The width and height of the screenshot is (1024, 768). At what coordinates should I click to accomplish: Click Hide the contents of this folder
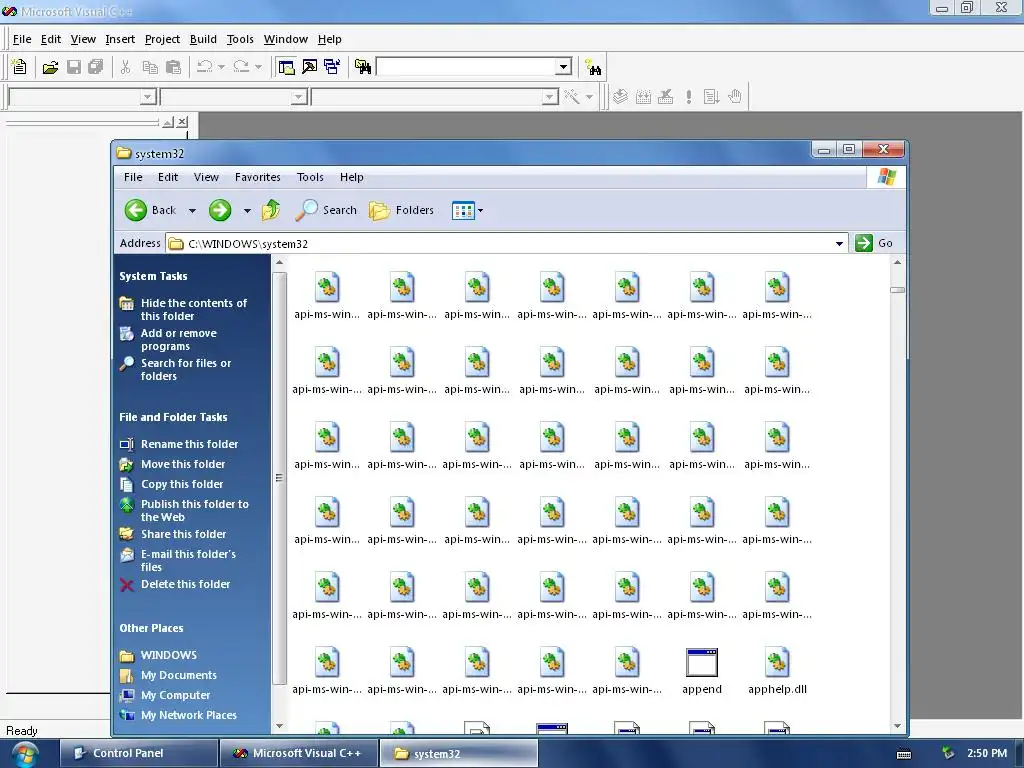coord(194,310)
